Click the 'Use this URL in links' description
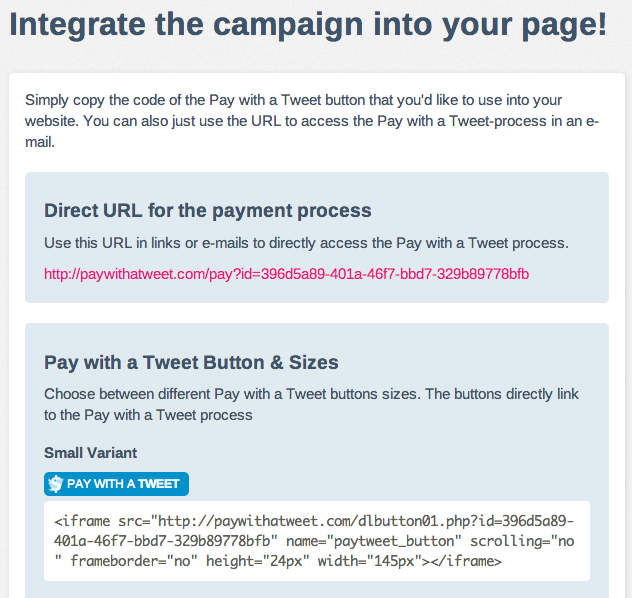 pyautogui.click(x=306, y=243)
